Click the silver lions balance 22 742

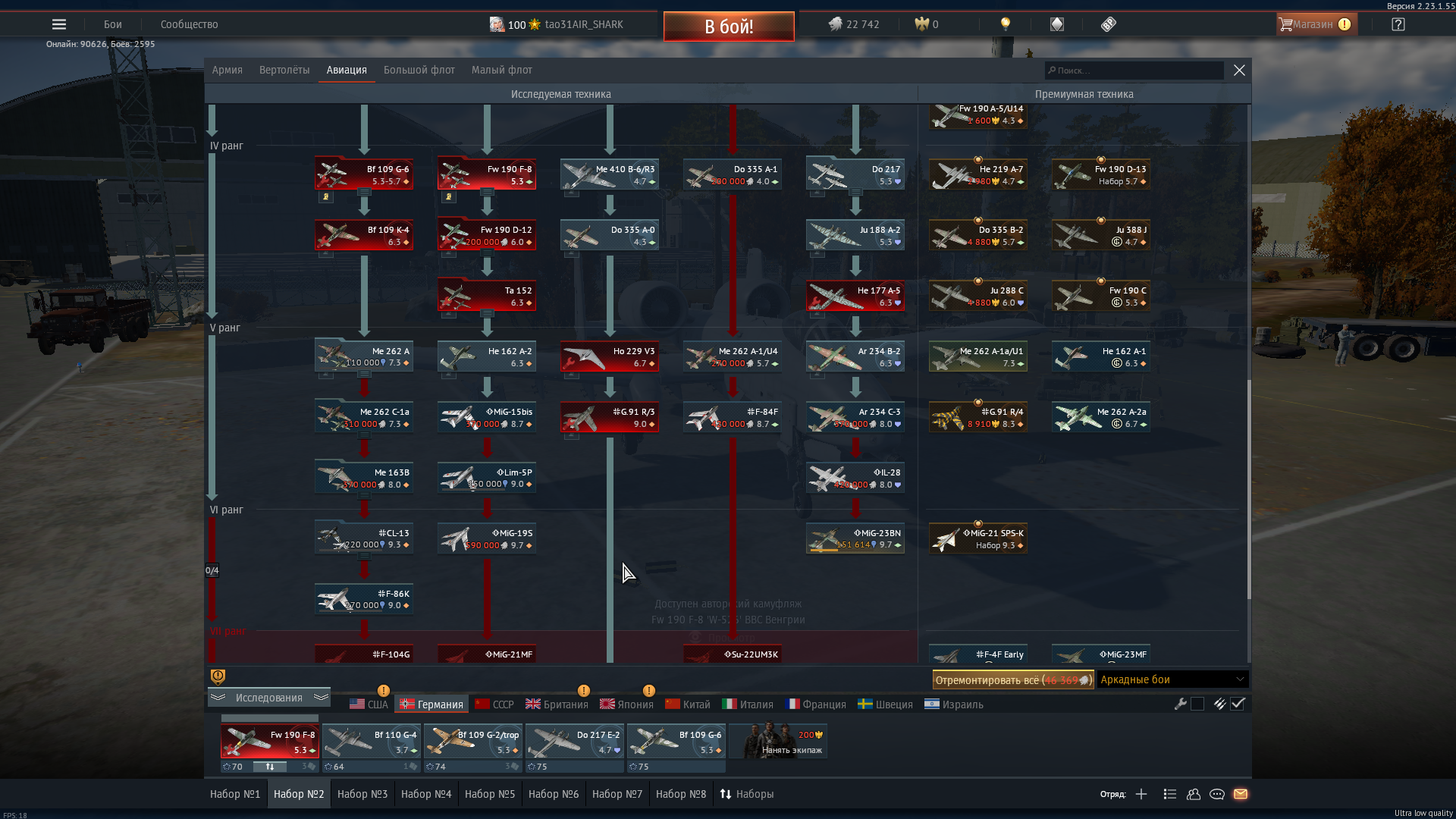854,24
